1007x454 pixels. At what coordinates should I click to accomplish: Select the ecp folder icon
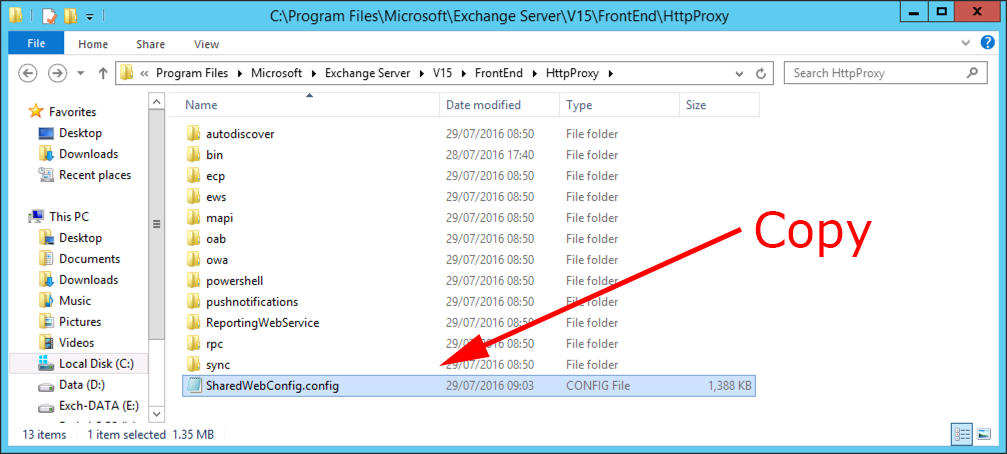tap(193, 176)
